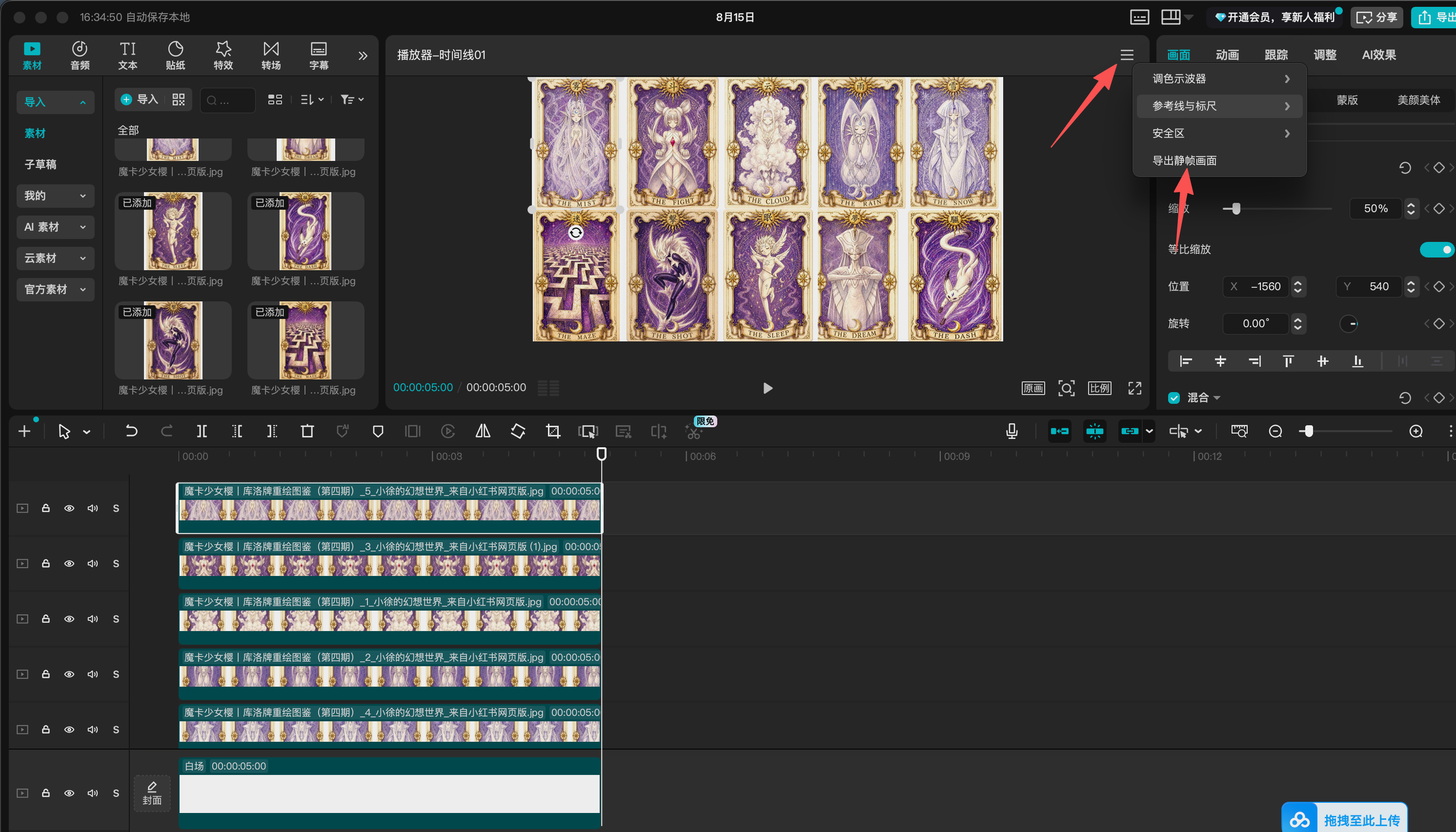Show more panel tabs with double chevron
Screen dimensions: 1456x832
tap(363, 56)
